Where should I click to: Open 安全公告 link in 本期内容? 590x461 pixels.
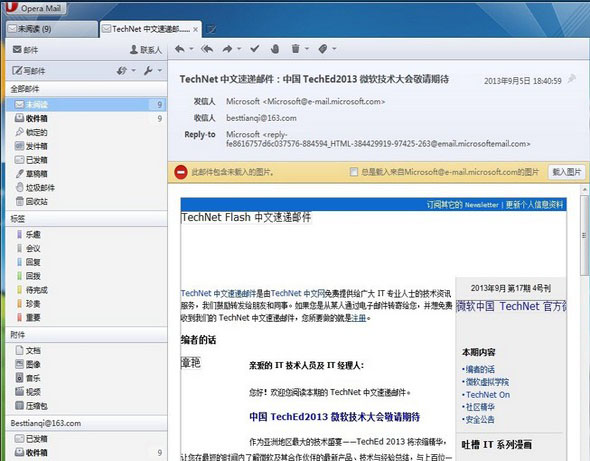coord(480,419)
